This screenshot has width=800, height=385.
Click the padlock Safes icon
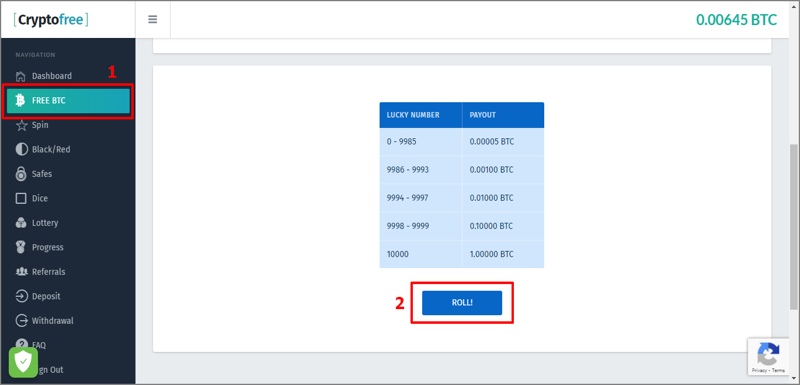tap(21, 174)
